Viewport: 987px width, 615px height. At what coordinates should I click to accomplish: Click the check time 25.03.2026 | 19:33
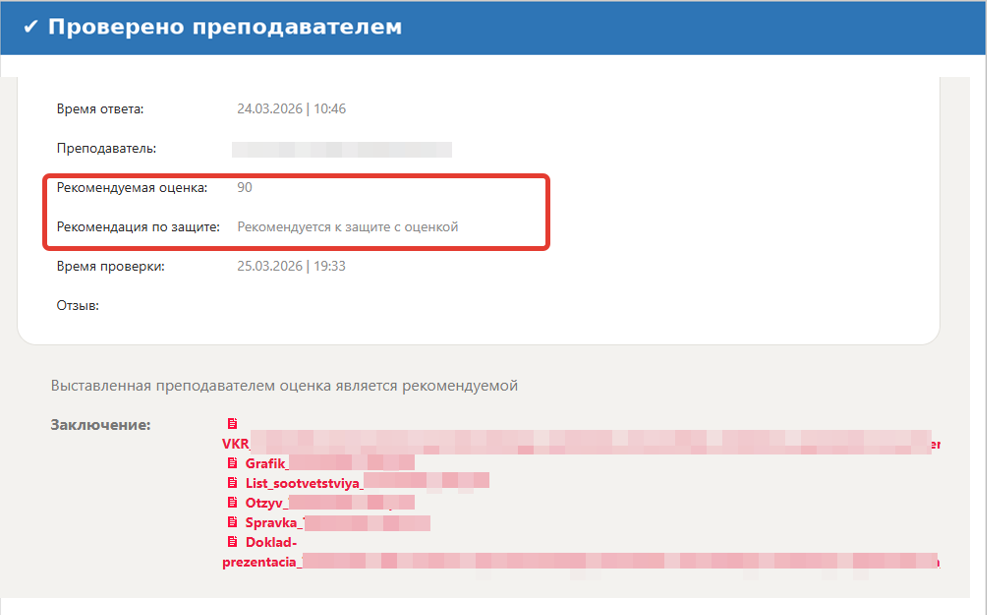(291, 266)
